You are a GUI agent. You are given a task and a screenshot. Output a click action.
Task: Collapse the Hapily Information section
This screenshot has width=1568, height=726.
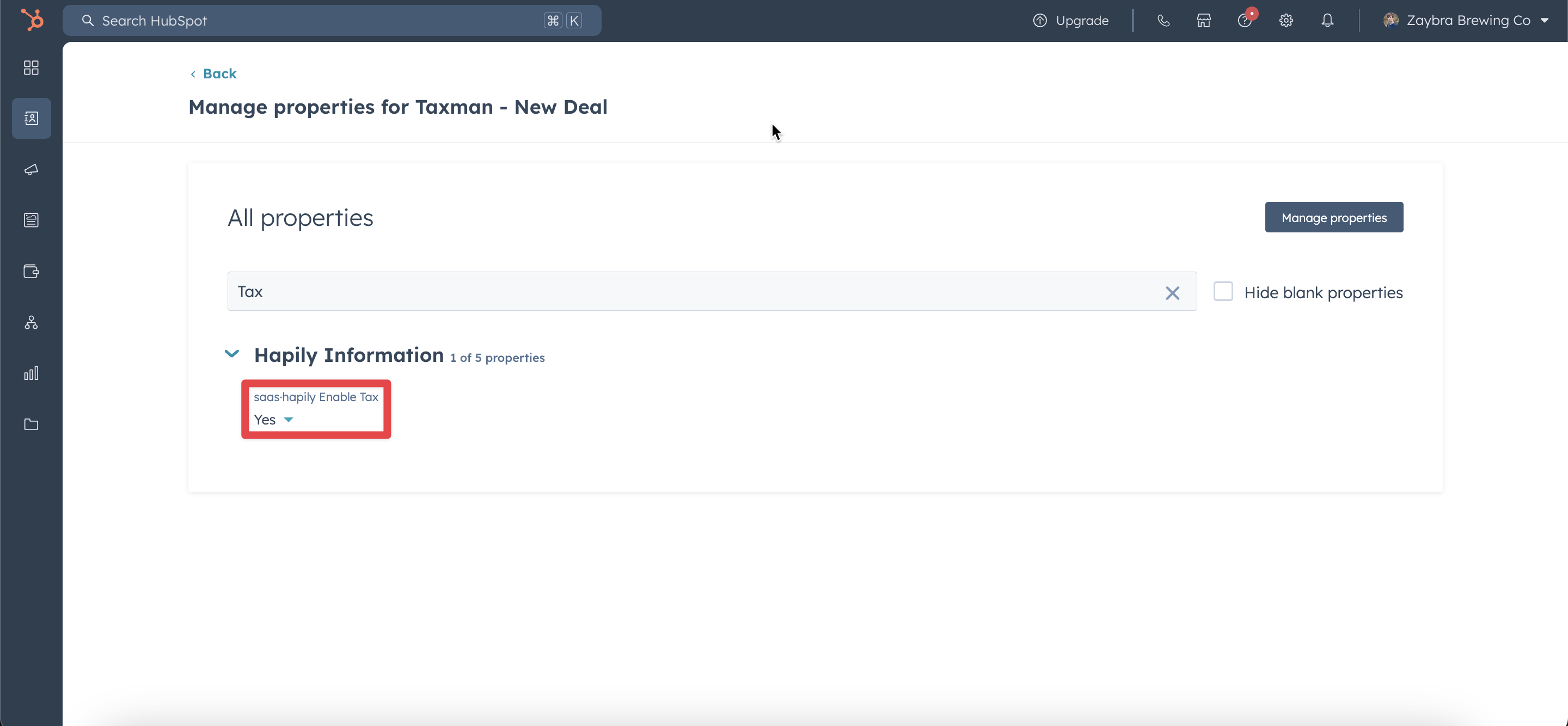(x=232, y=354)
